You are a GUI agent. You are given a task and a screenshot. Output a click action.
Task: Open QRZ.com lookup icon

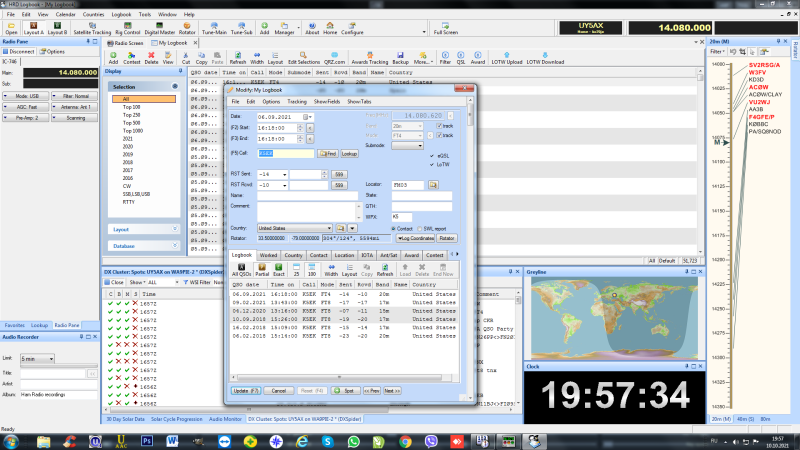[x=334, y=58]
